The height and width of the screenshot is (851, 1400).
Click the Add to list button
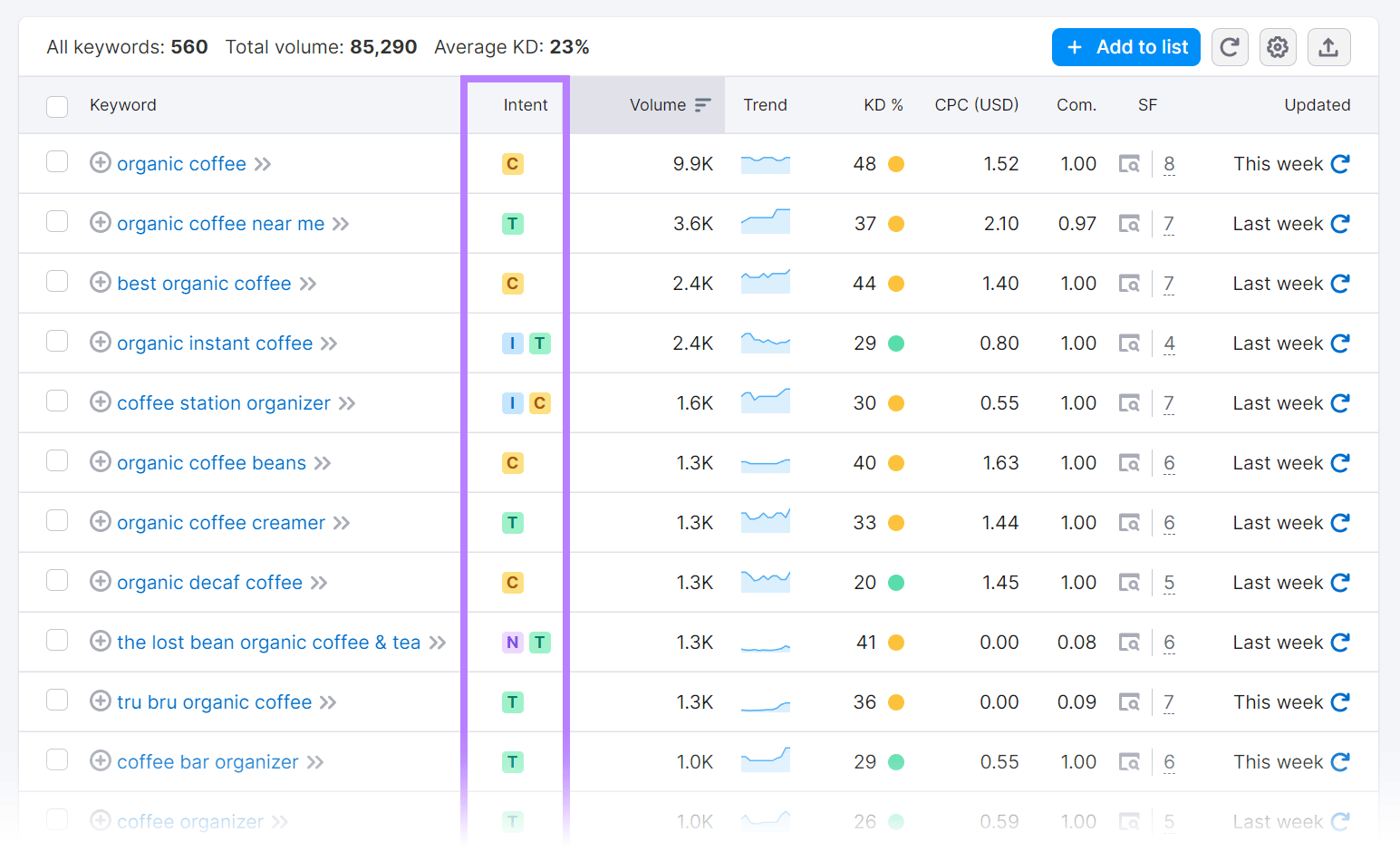tap(1125, 46)
